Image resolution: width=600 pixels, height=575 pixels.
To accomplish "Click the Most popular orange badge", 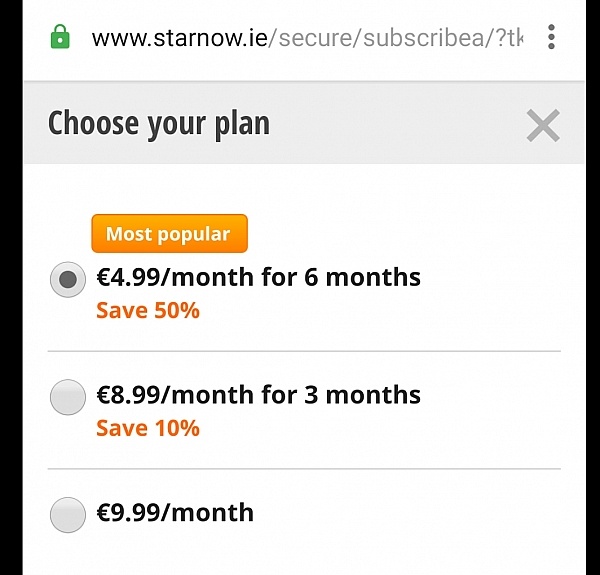I will pyautogui.click(x=170, y=233).
